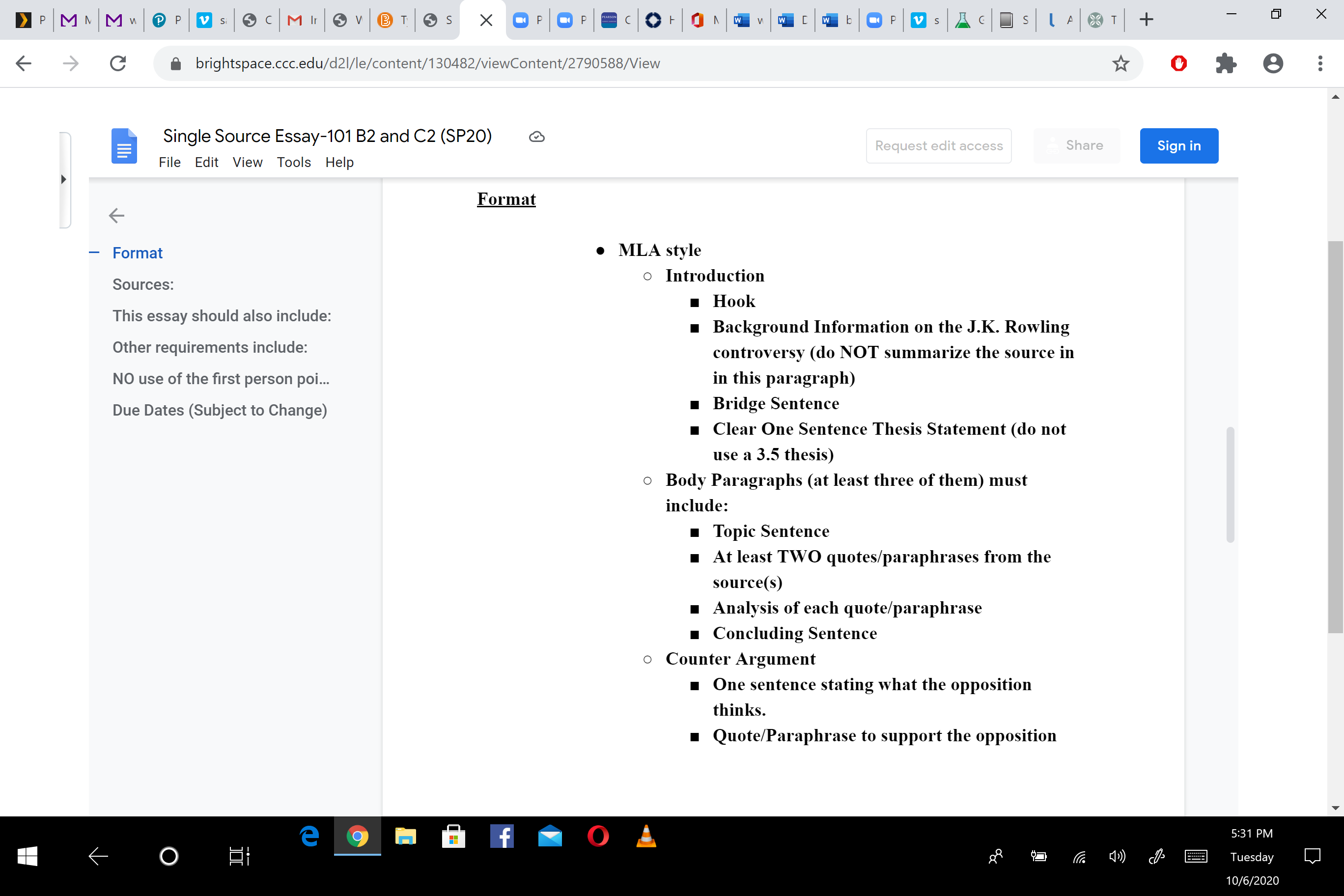Click browser forward arrow

[x=70, y=63]
